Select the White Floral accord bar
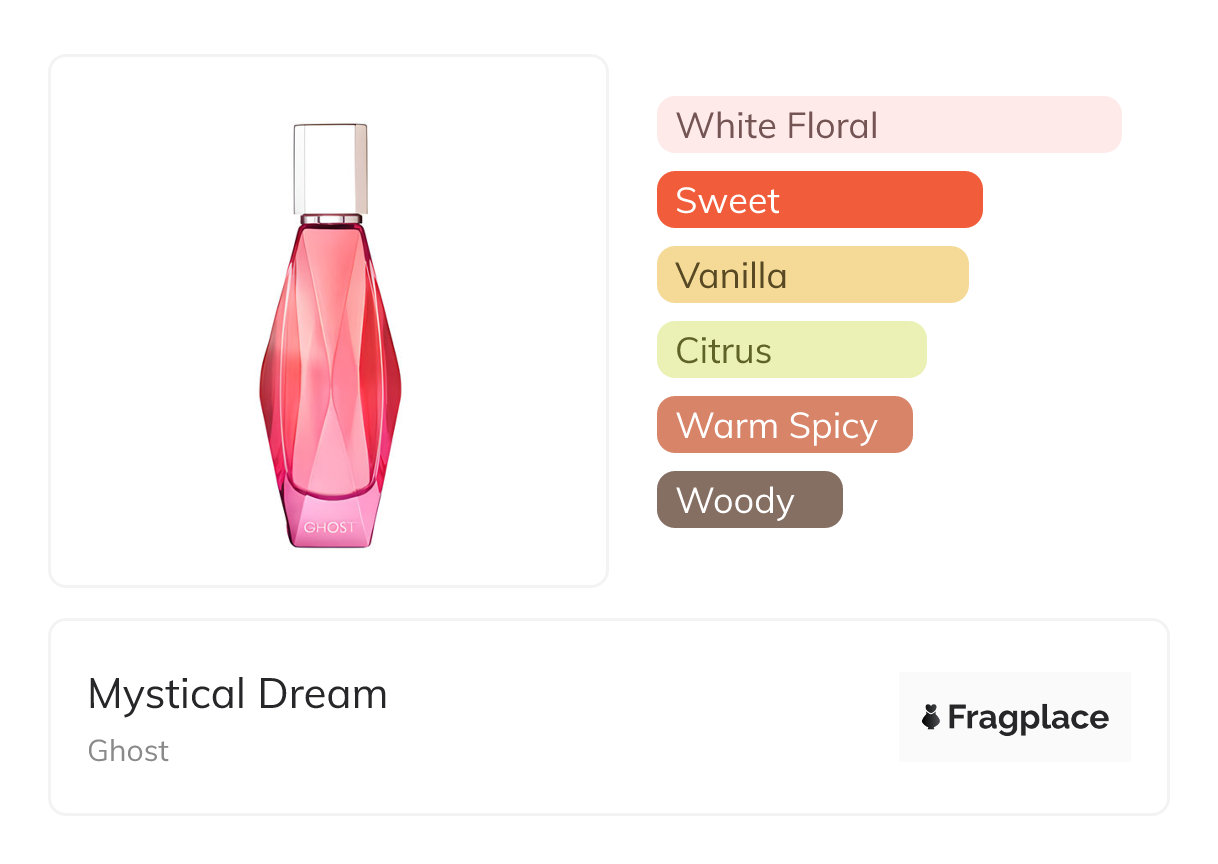The height and width of the screenshot is (864, 1218). point(888,125)
